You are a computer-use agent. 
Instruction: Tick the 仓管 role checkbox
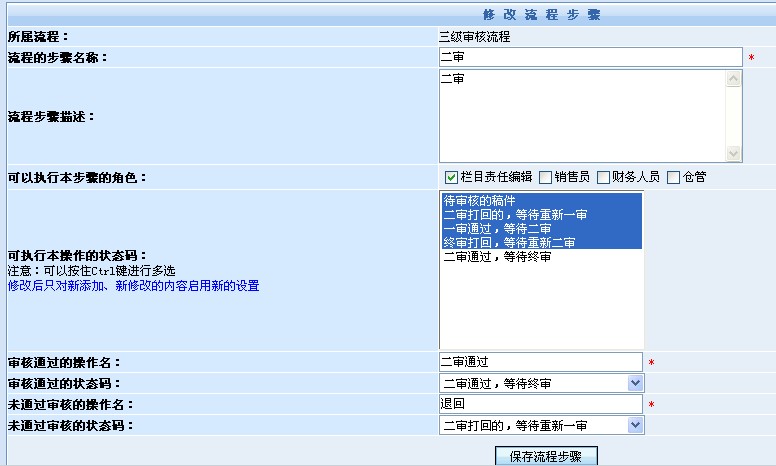pos(673,177)
